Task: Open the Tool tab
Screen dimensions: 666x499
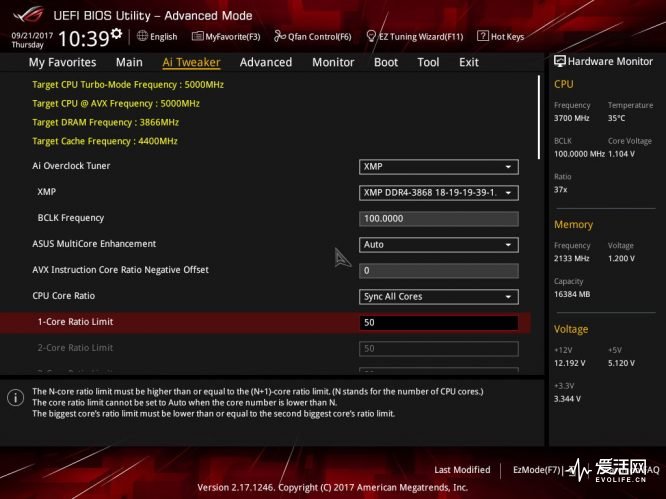Action: (x=428, y=62)
